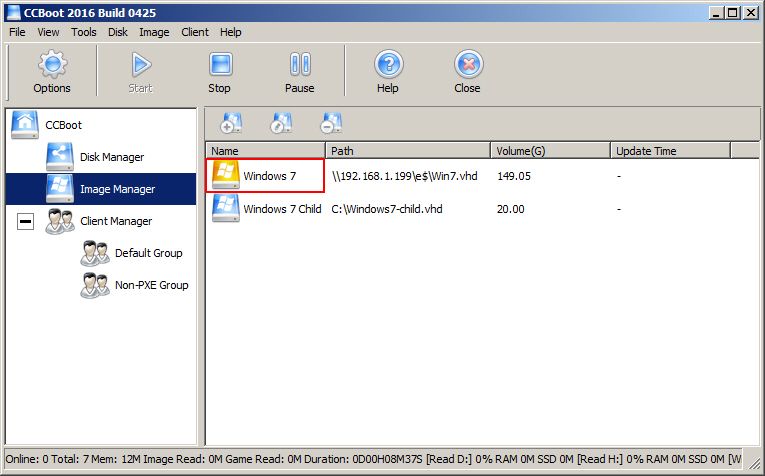Select the Windows 7 image name
The image size is (765, 476).
click(x=269, y=176)
